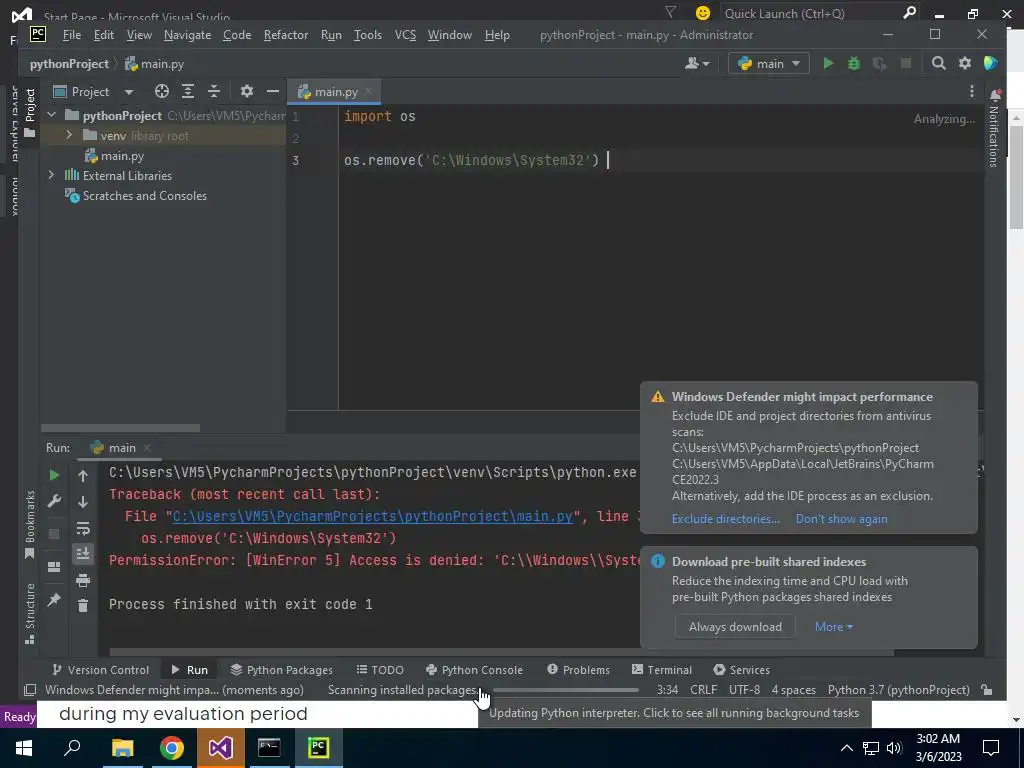Click Visual Studio Quick Launch search box
1024x768 pixels.
point(820,13)
